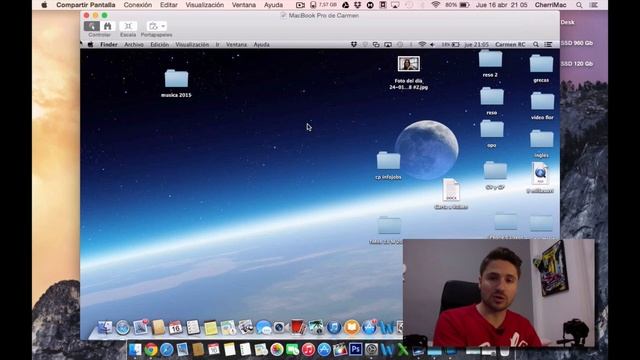Screen dimensions: 640x360
Task: Open the Conexión menu
Action: pos(138,5)
